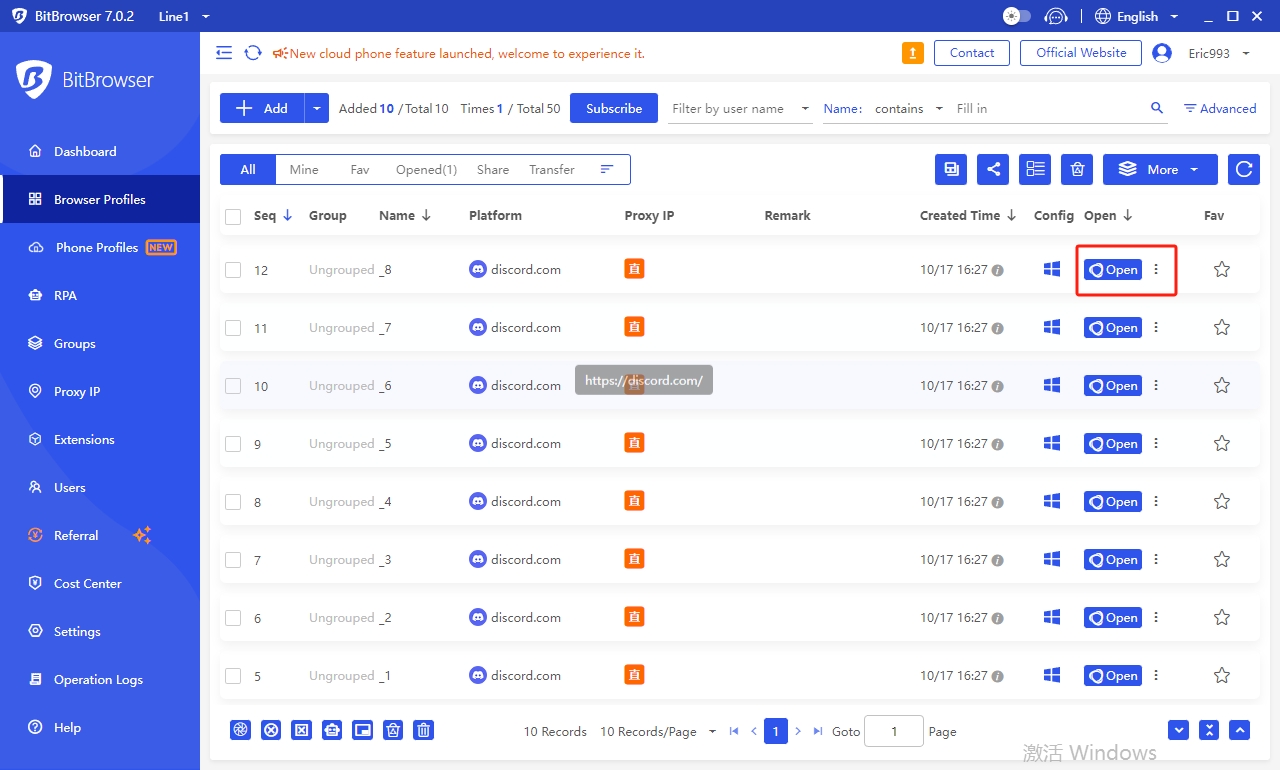Viewport: 1280px width, 770px height.
Task: Star the _5 profile as favorite
Action: [1221, 443]
